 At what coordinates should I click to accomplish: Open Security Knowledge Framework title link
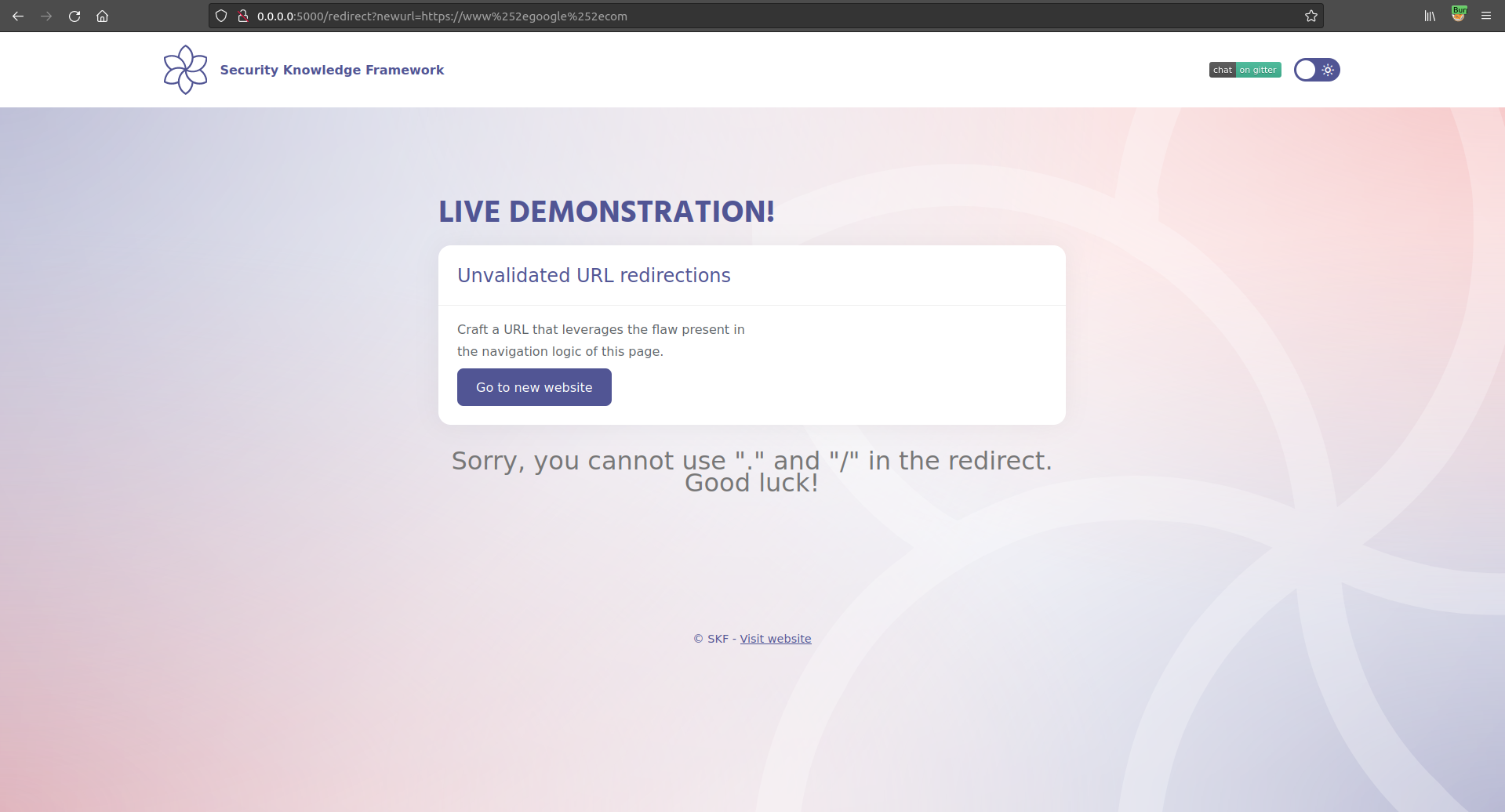[332, 70]
